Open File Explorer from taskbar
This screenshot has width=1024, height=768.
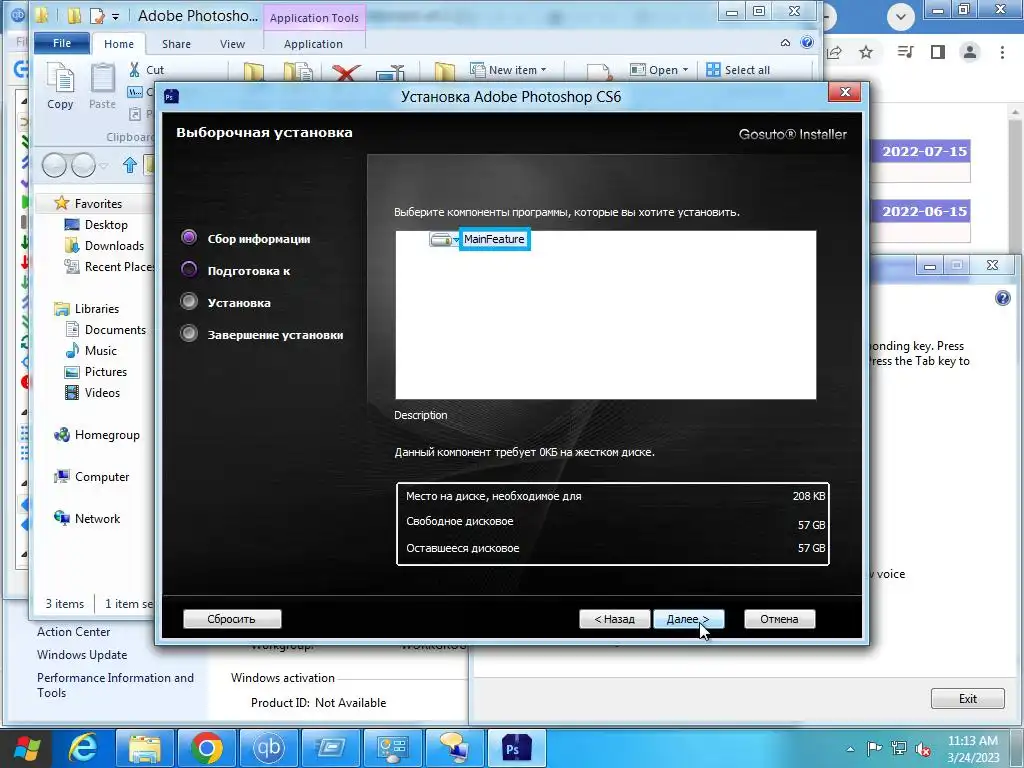145,748
